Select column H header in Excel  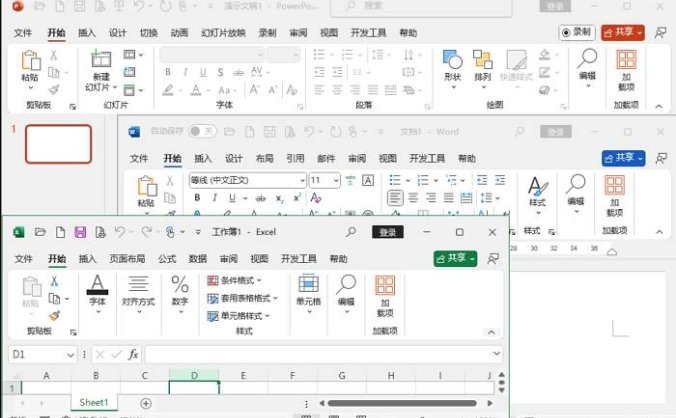[x=391, y=375]
